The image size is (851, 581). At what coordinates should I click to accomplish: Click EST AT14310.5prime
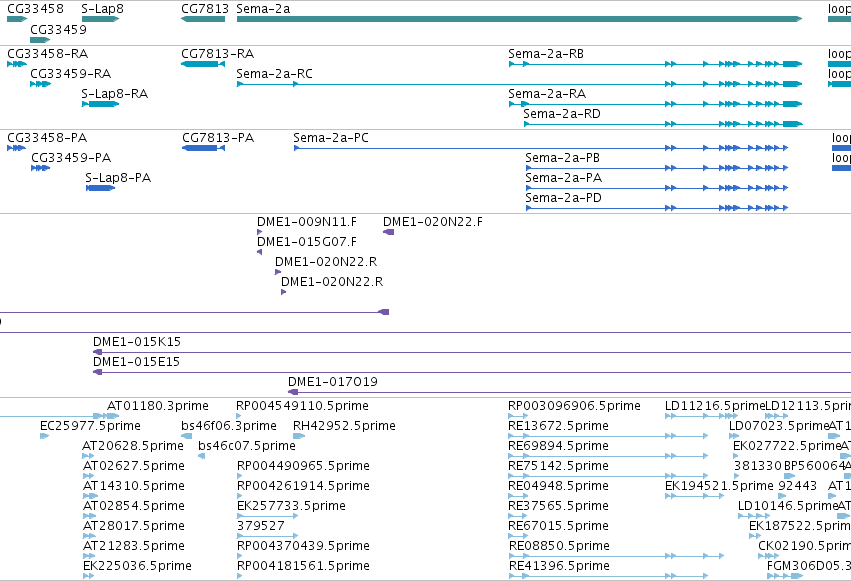tap(91, 496)
